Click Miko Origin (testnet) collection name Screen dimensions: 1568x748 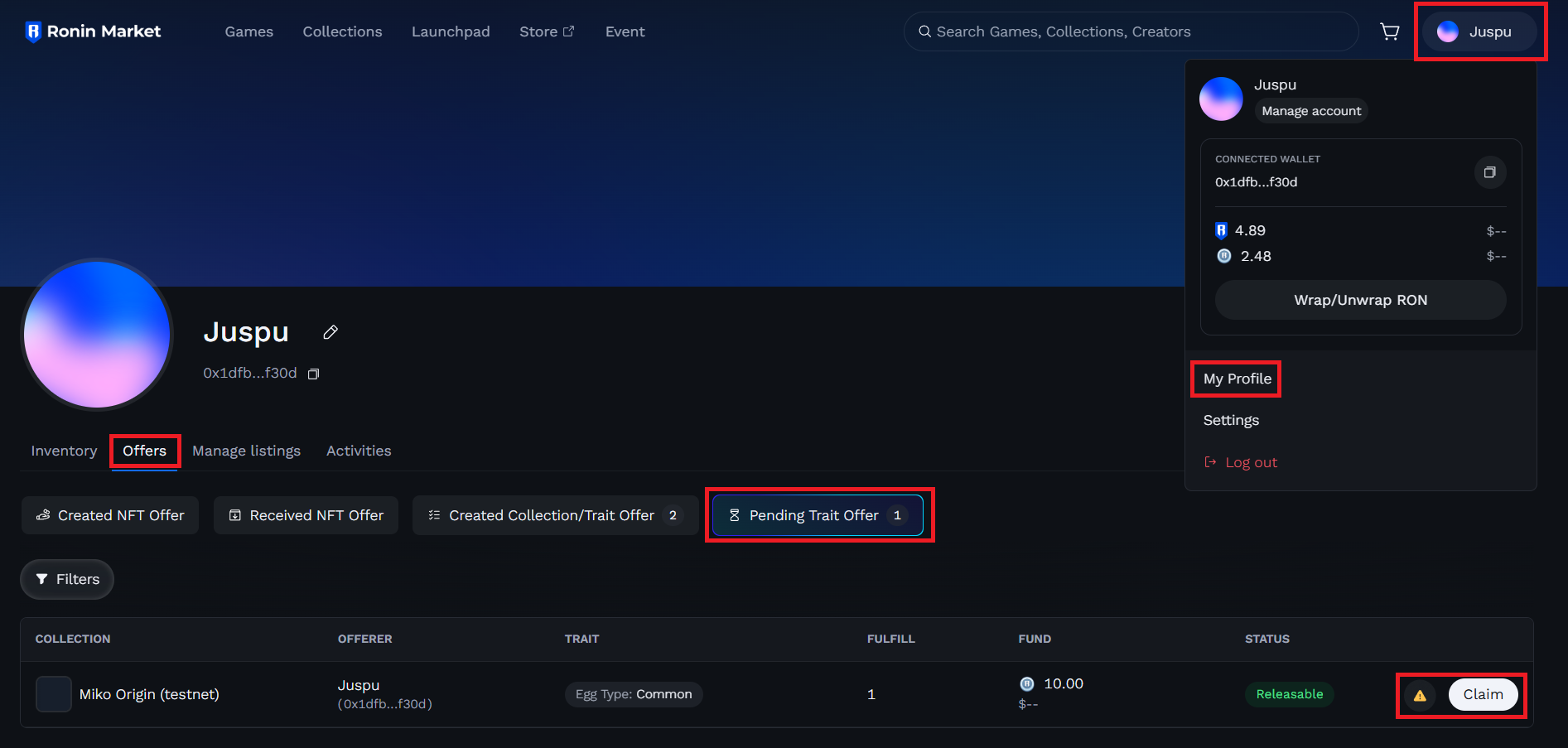[149, 694]
